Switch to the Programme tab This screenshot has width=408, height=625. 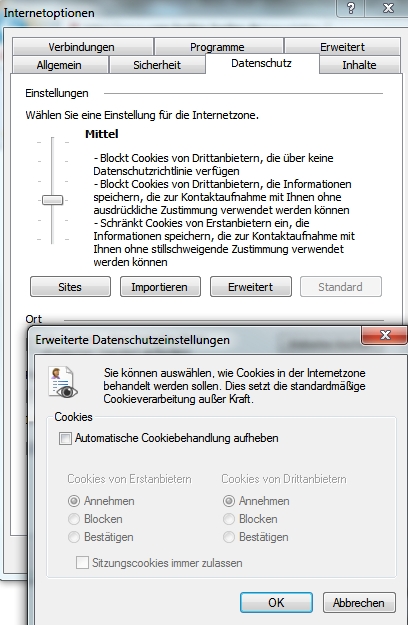point(218,47)
